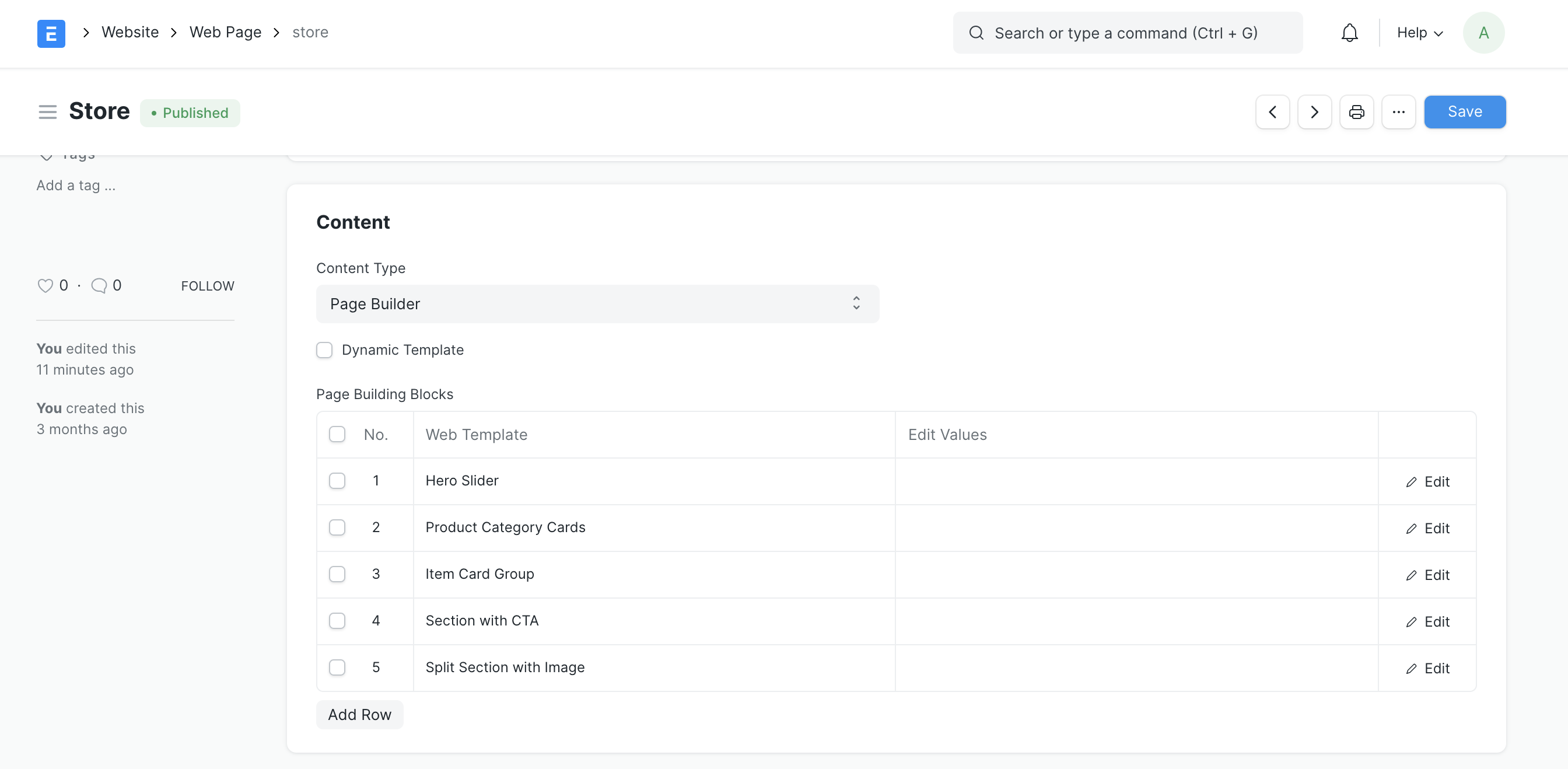The height and width of the screenshot is (769, 1568).
Task: Open comments via the speech bubble icon
Action: [x=99, y=285]
